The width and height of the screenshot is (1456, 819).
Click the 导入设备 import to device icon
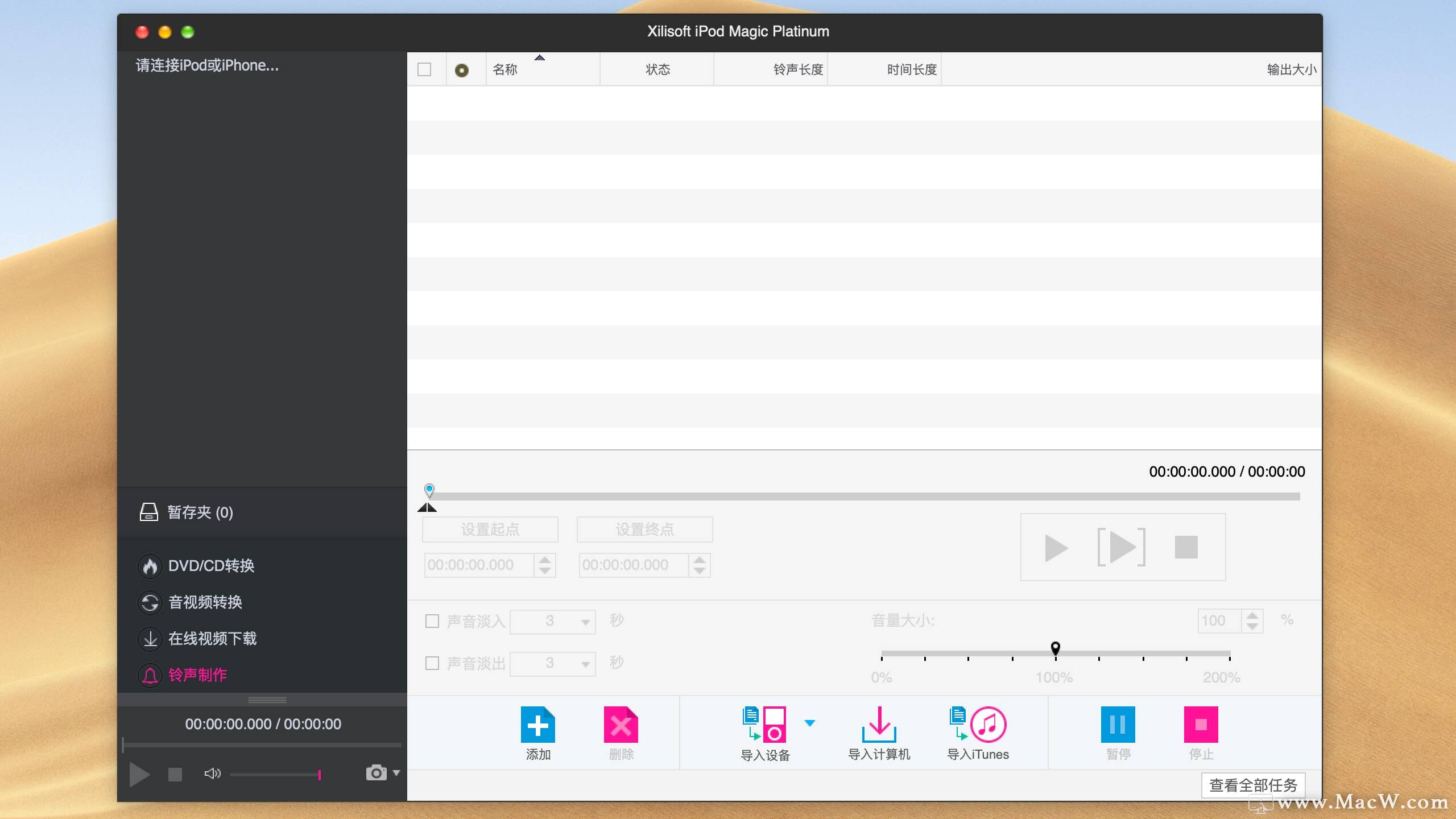(764, 724)
